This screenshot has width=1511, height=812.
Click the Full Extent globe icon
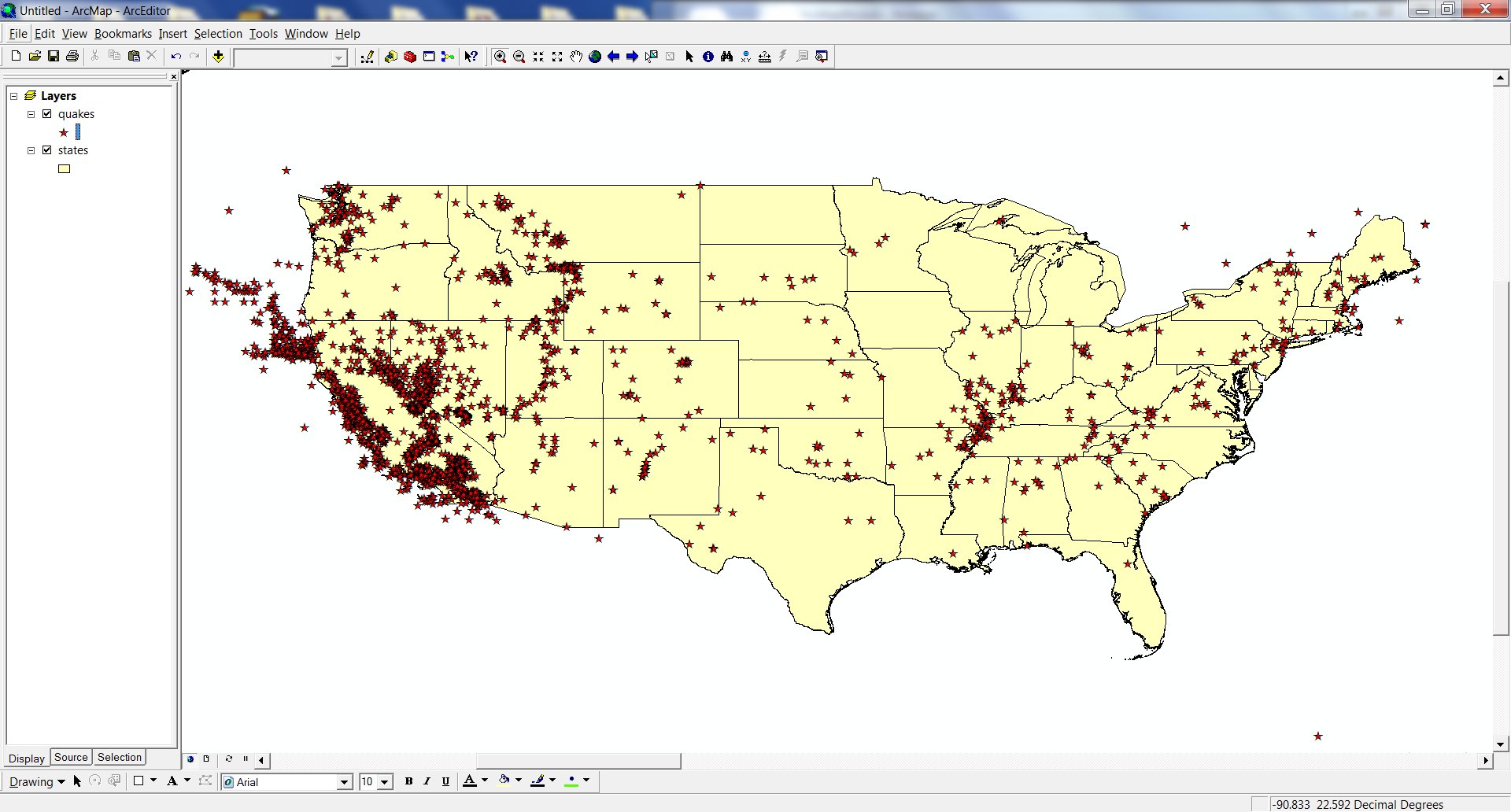(595, 57)
